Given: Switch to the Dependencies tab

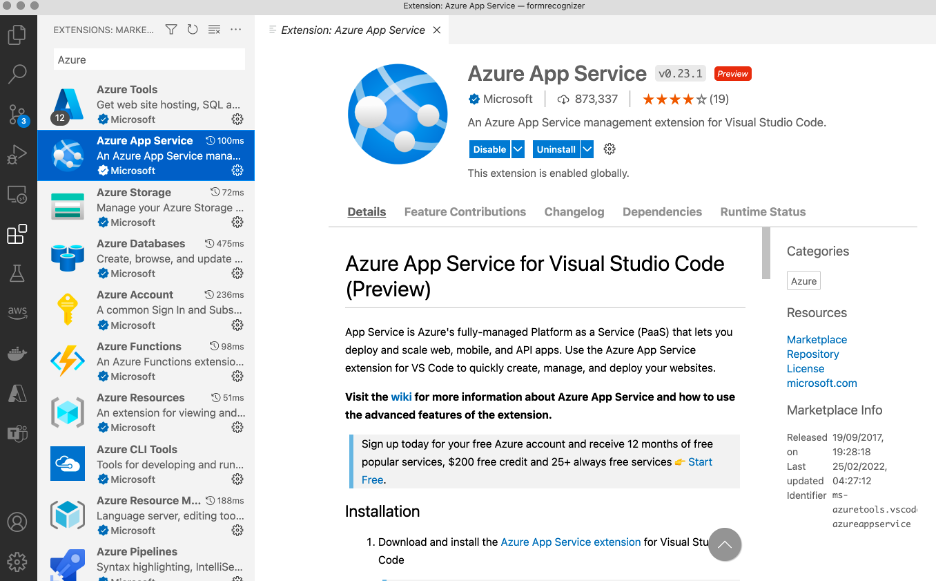Looking at the screenshot, I should point(662,212).
